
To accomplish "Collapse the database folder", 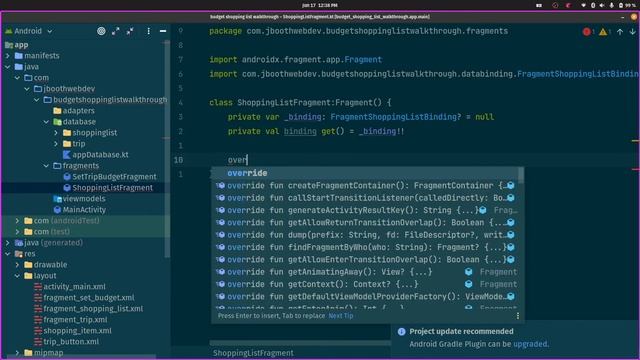I will [x=47, y=122].
